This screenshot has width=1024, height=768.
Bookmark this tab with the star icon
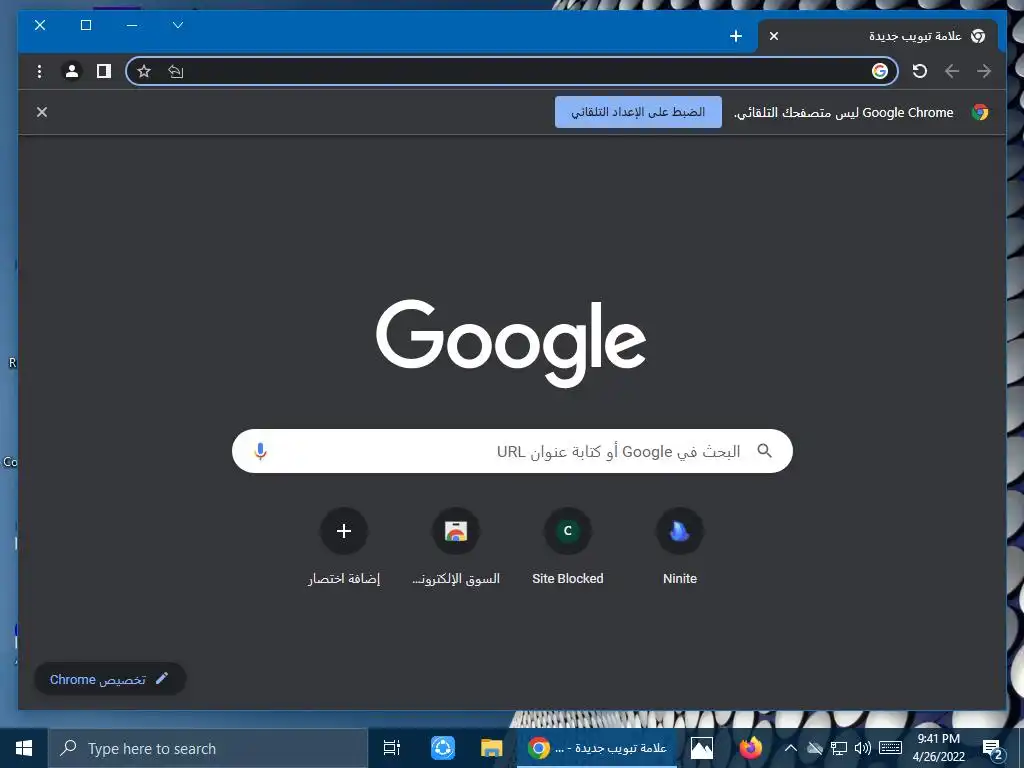point(144,71)
